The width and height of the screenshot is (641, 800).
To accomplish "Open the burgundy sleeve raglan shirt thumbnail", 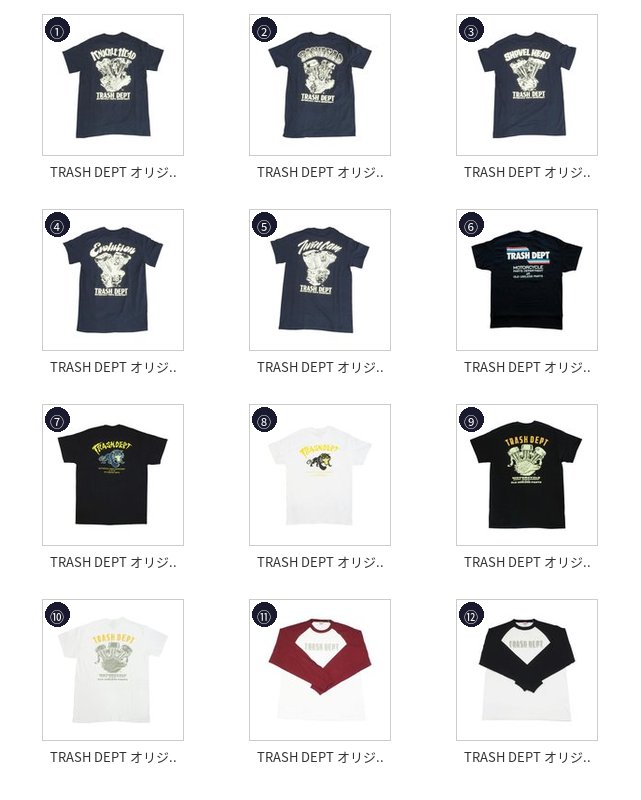I will click(x=320, y=670).
